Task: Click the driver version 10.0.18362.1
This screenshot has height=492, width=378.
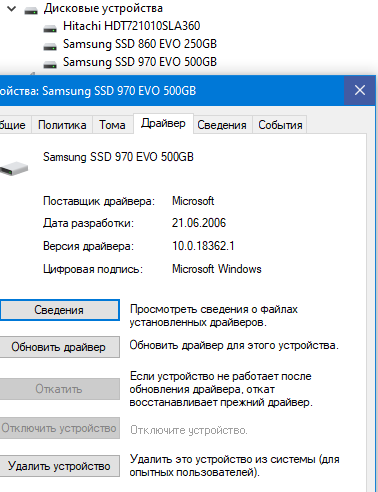Action: click(x=203, y=246)
